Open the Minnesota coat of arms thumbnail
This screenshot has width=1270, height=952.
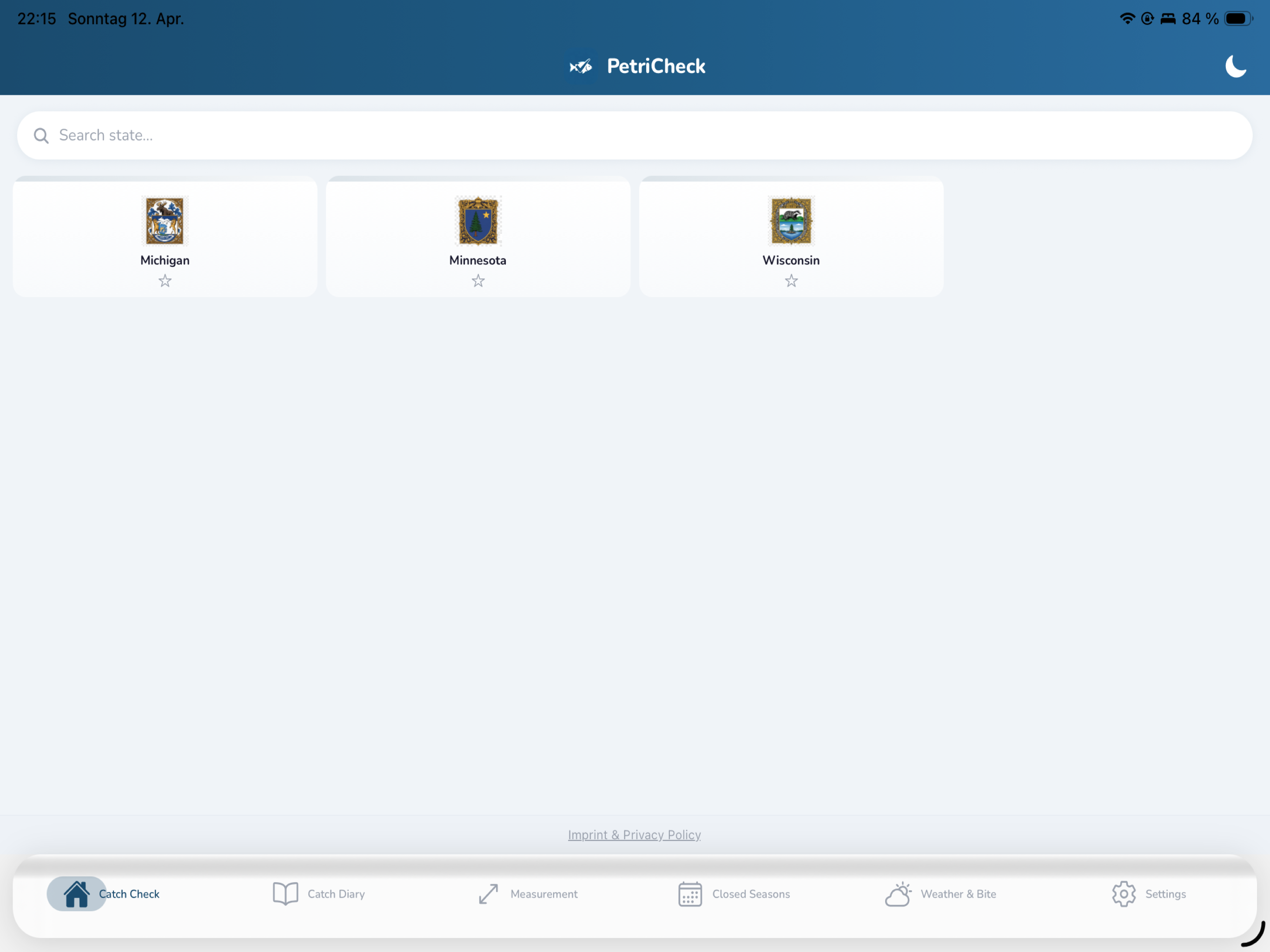pos(478,221)
